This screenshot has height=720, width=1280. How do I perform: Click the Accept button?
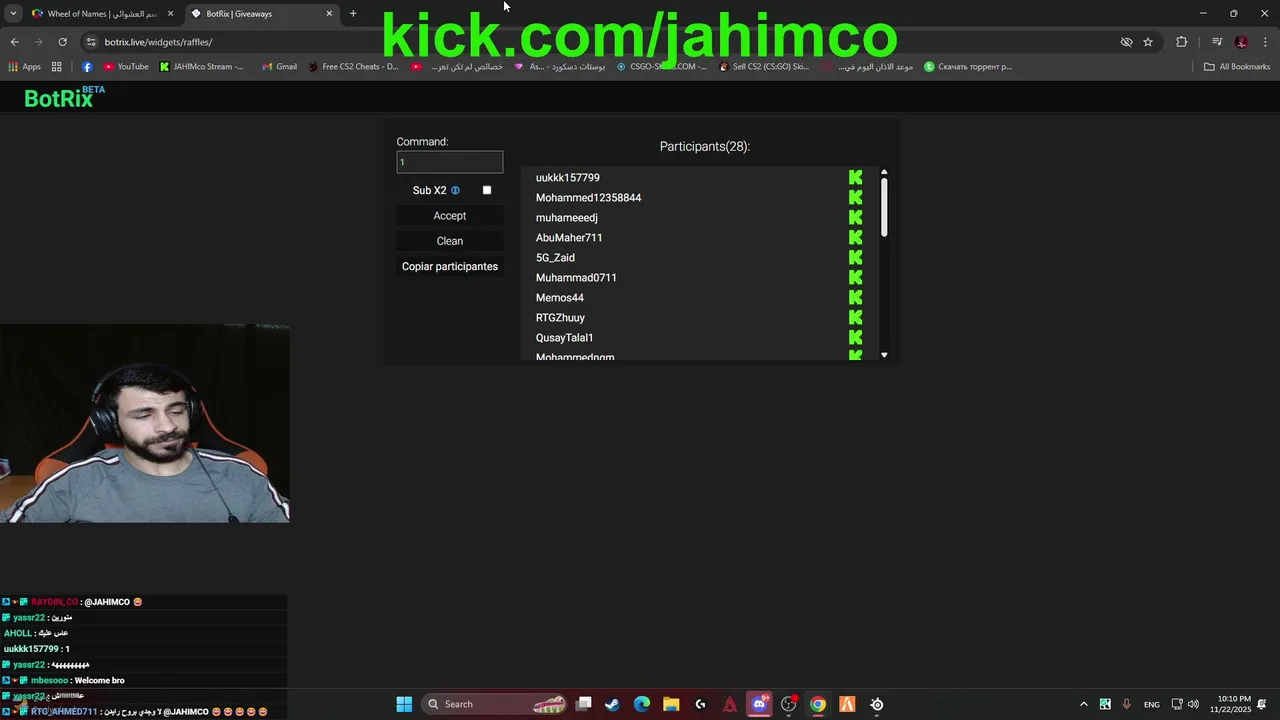pos(450,216)
